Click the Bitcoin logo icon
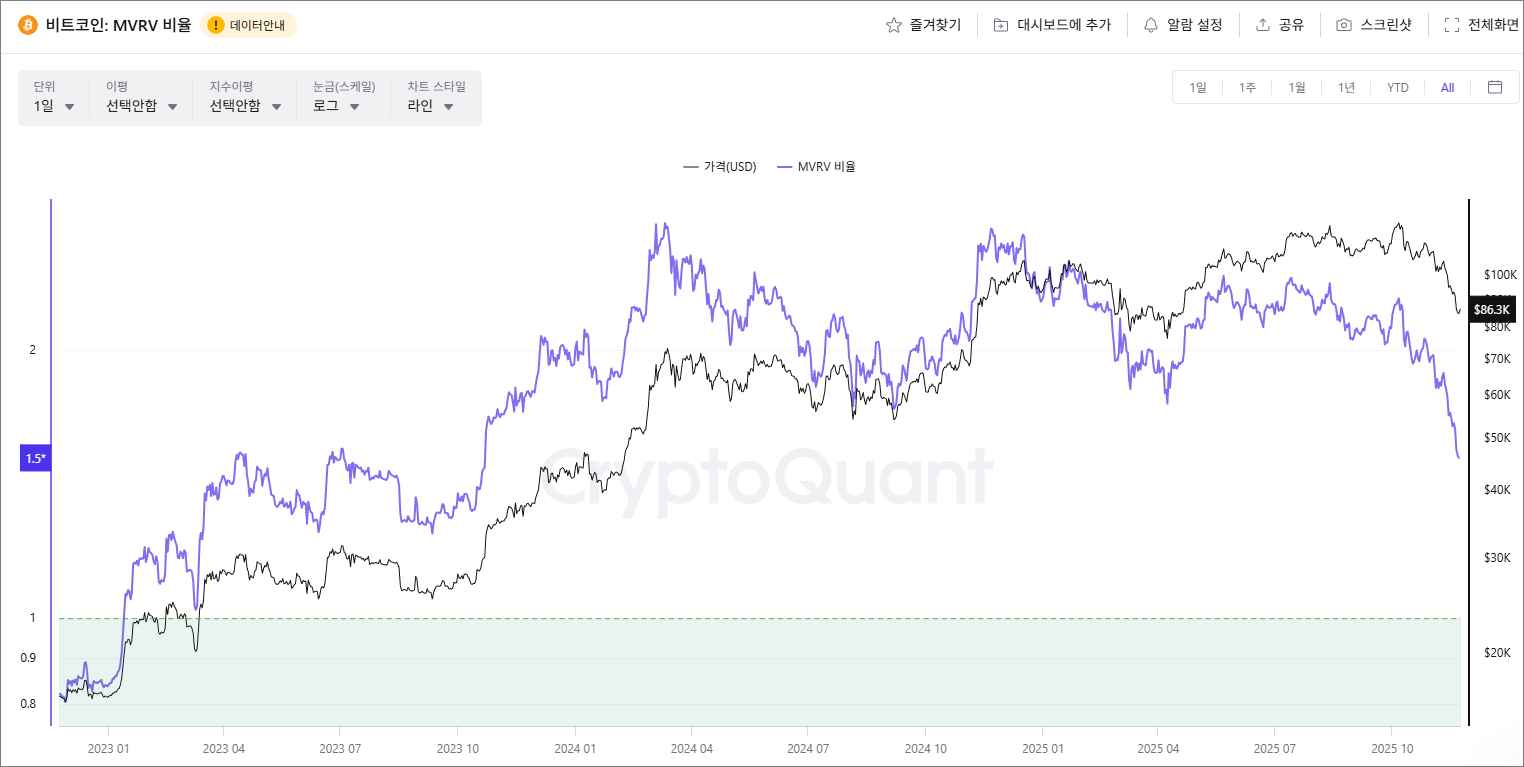The height and width of the screenshot is (767, 1524). (27, 24)
